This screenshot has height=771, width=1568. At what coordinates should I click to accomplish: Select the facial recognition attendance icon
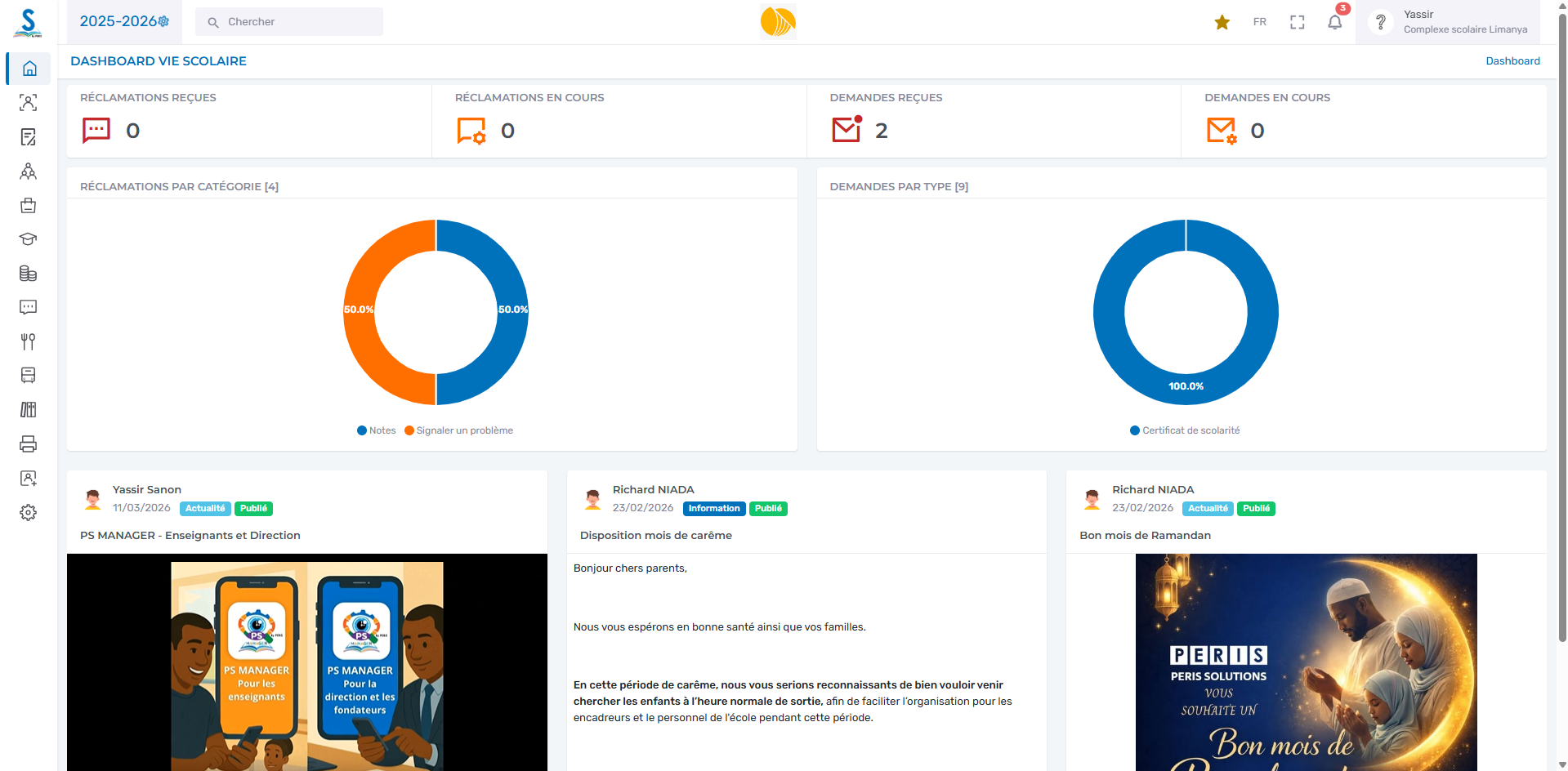coord(29,103)
